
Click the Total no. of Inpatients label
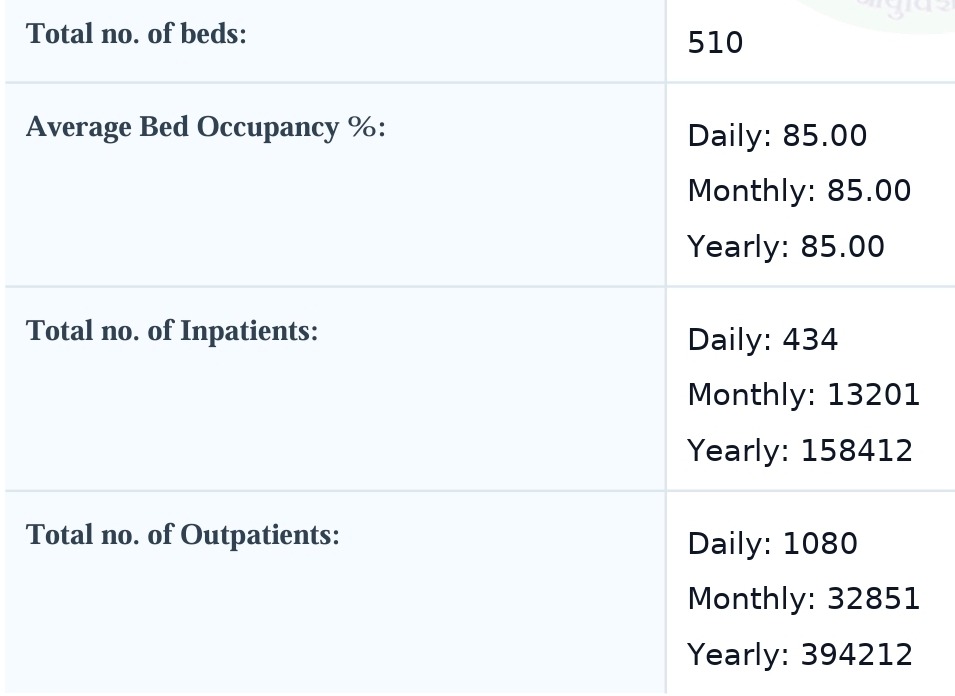tap(172, 331)
